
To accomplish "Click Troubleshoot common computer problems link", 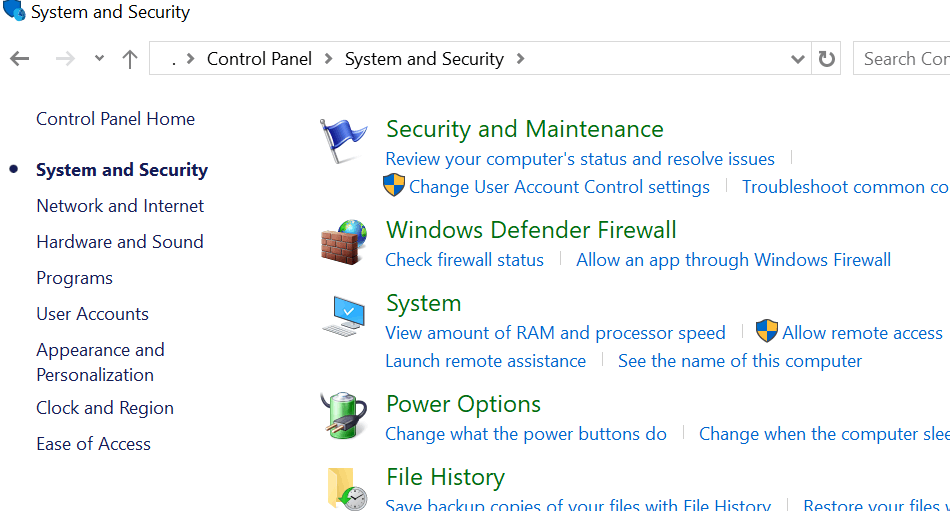I will [846, 187].
